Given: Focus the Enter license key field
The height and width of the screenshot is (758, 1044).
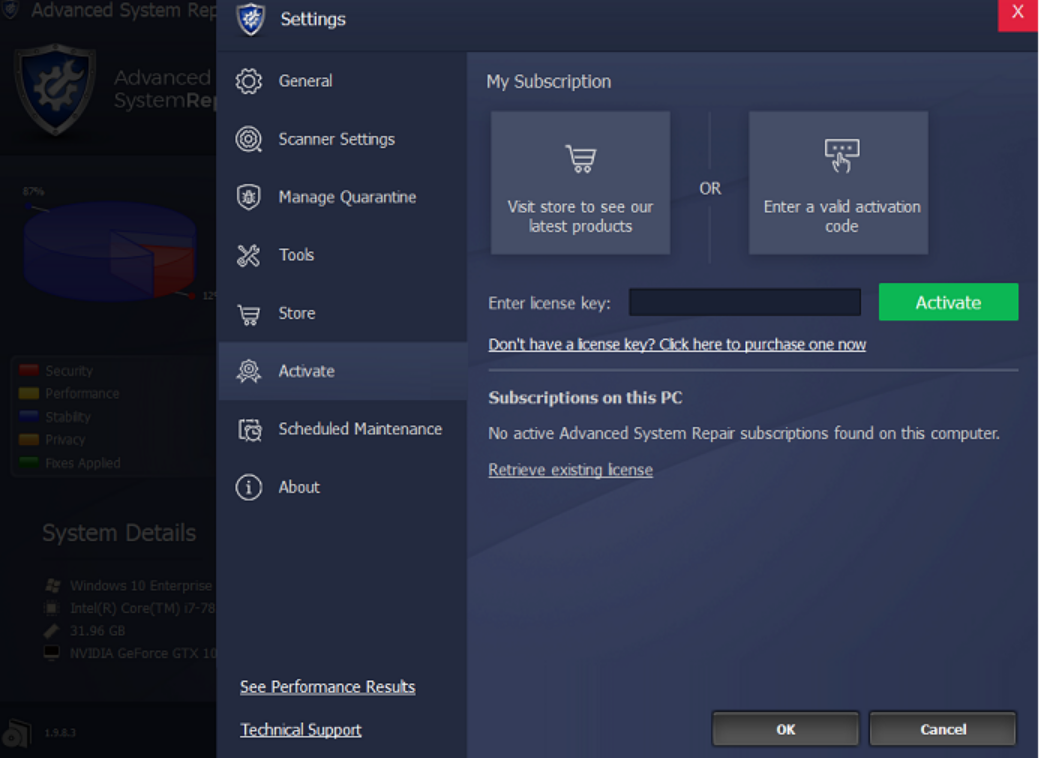Looking at the screenshot, I should coord(744,303).
